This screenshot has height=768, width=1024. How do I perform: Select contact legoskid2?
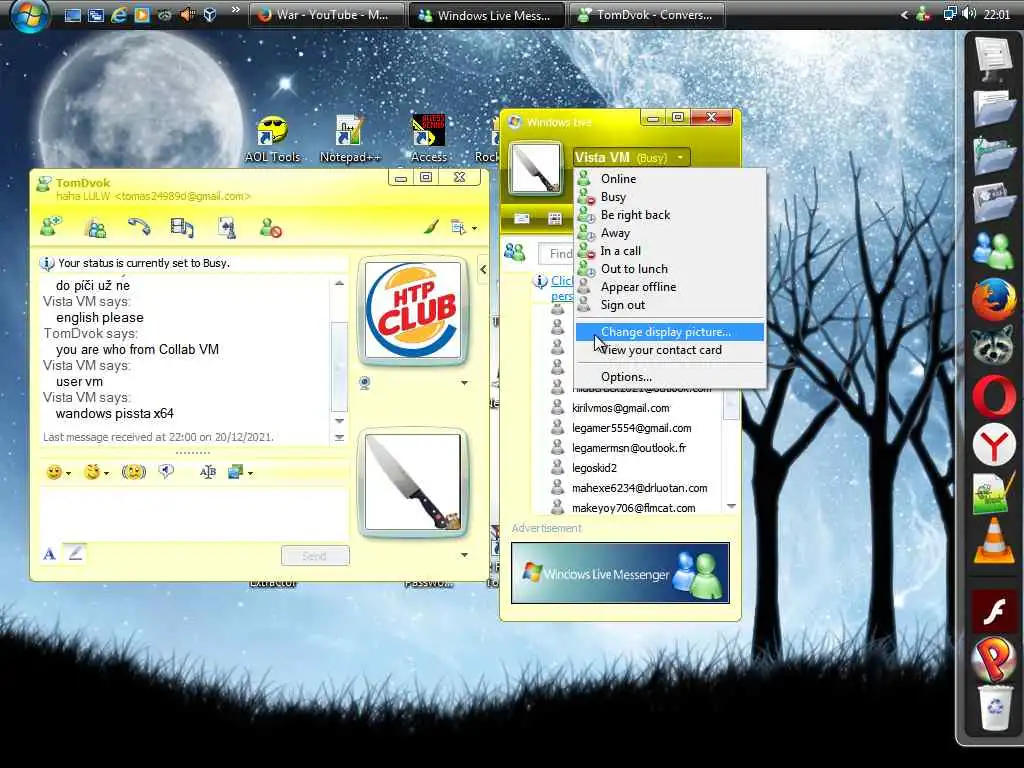pyautogui.click(x=594, y=468)
